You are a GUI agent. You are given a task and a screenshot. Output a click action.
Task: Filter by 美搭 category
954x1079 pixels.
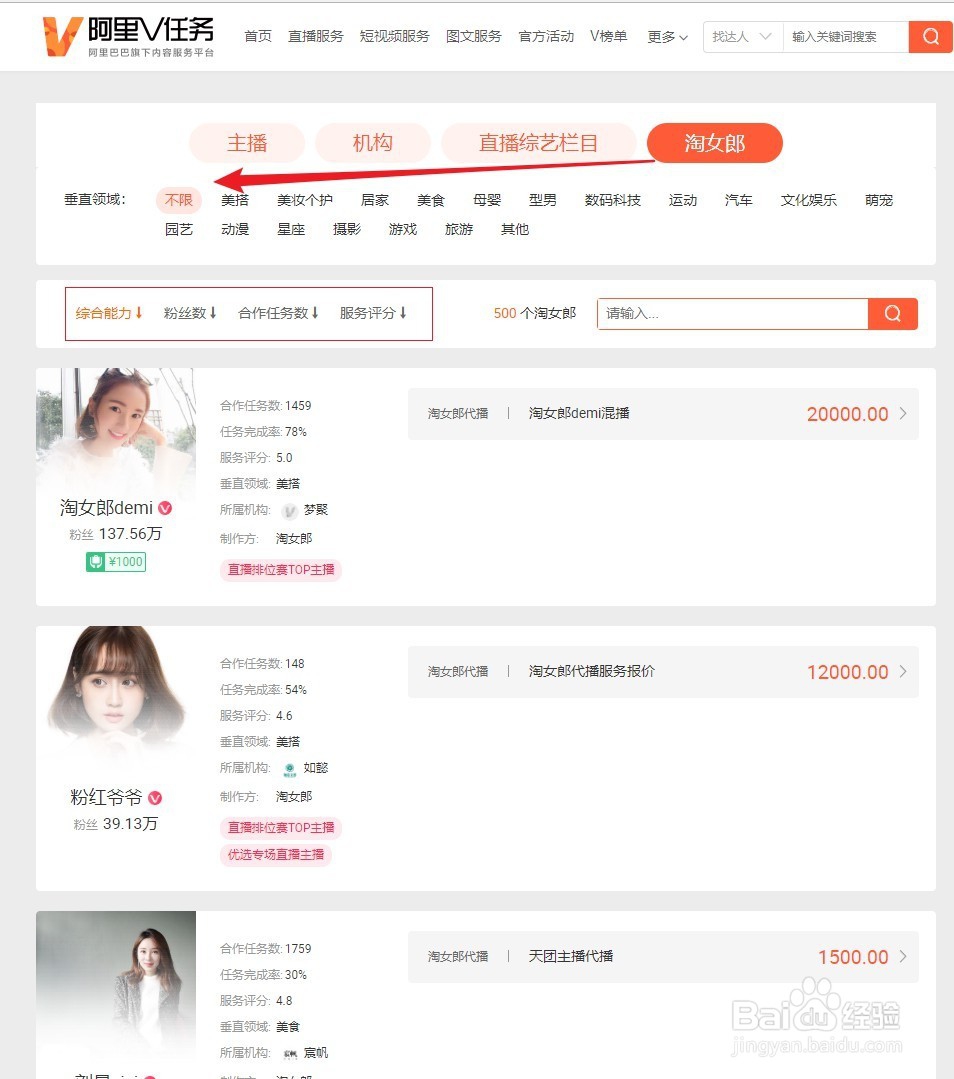click(x=235, y=200)
